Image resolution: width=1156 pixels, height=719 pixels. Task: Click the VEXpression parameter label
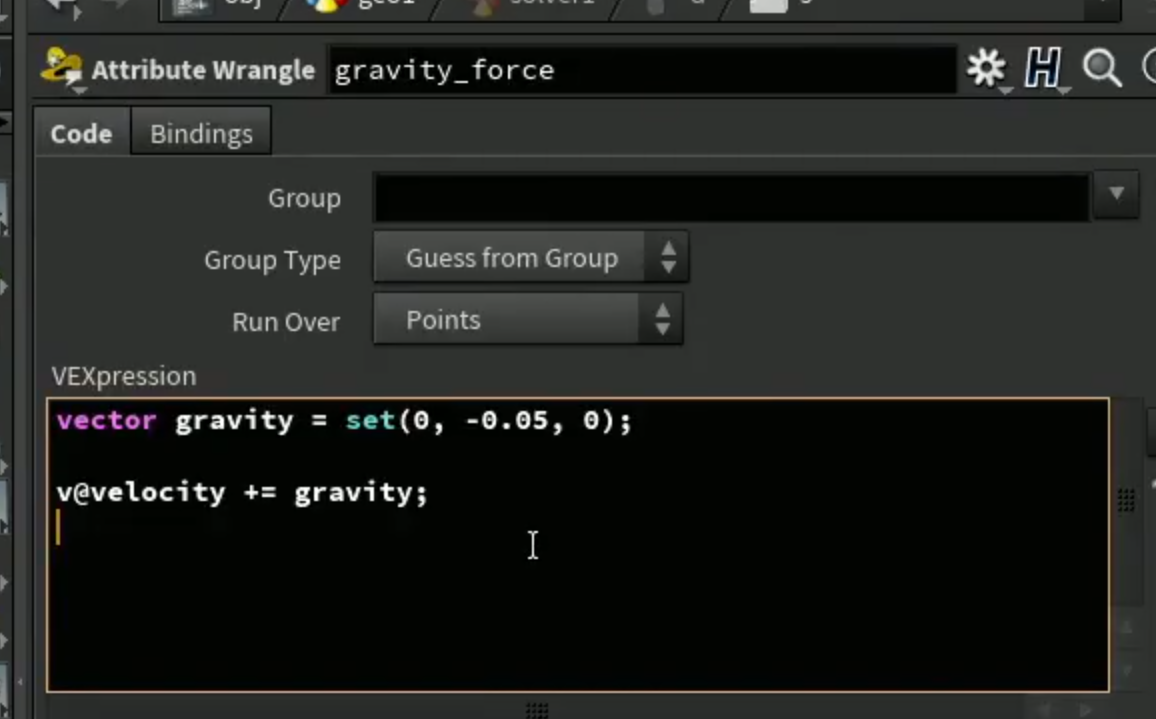124,376
